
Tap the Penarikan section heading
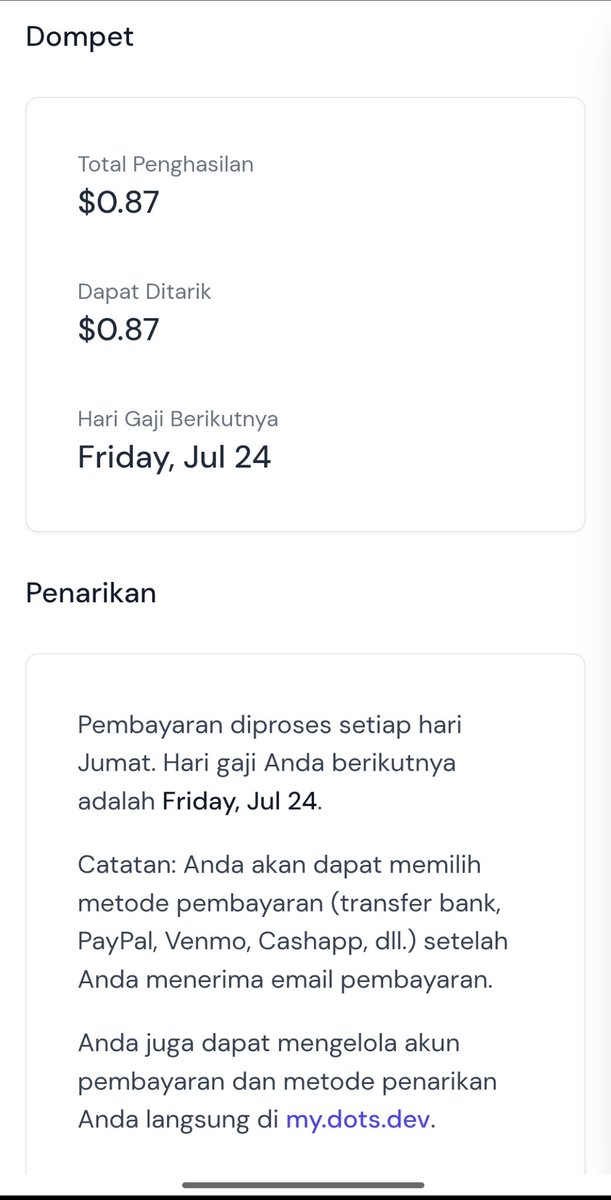(91, 593)
